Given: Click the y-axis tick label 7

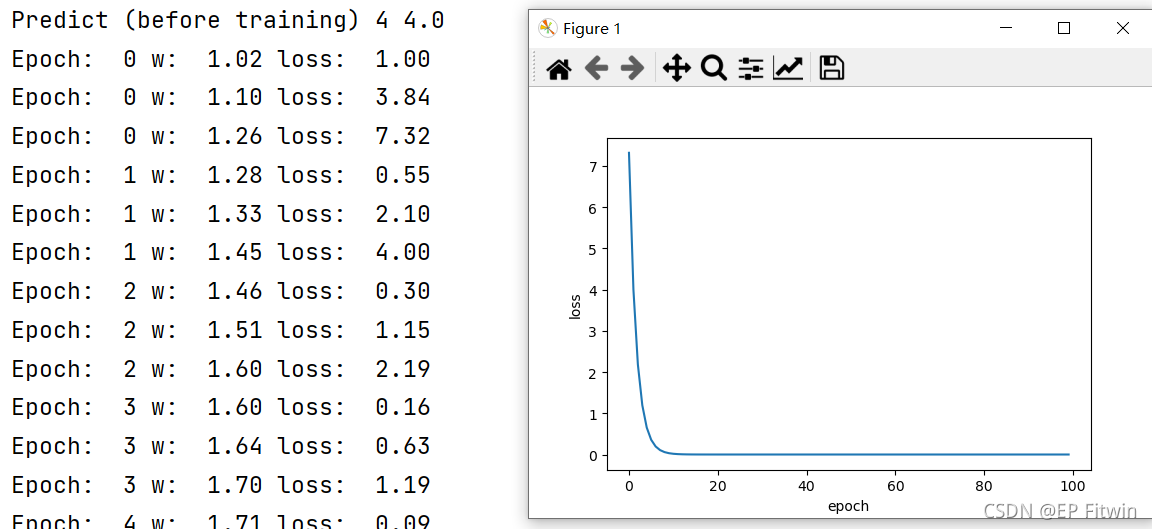Looking at the screenshot, I should (592, 167).
